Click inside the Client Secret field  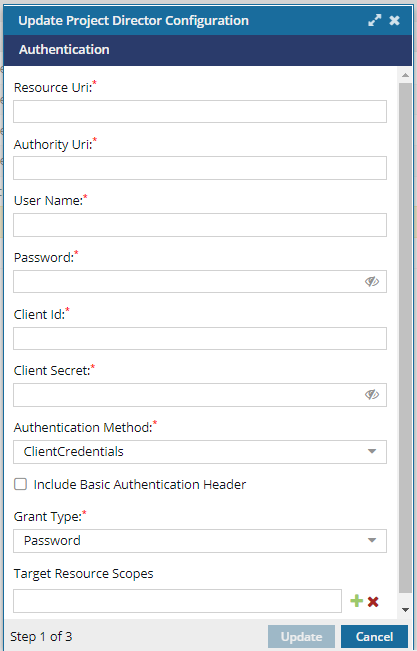coord(189,395)
